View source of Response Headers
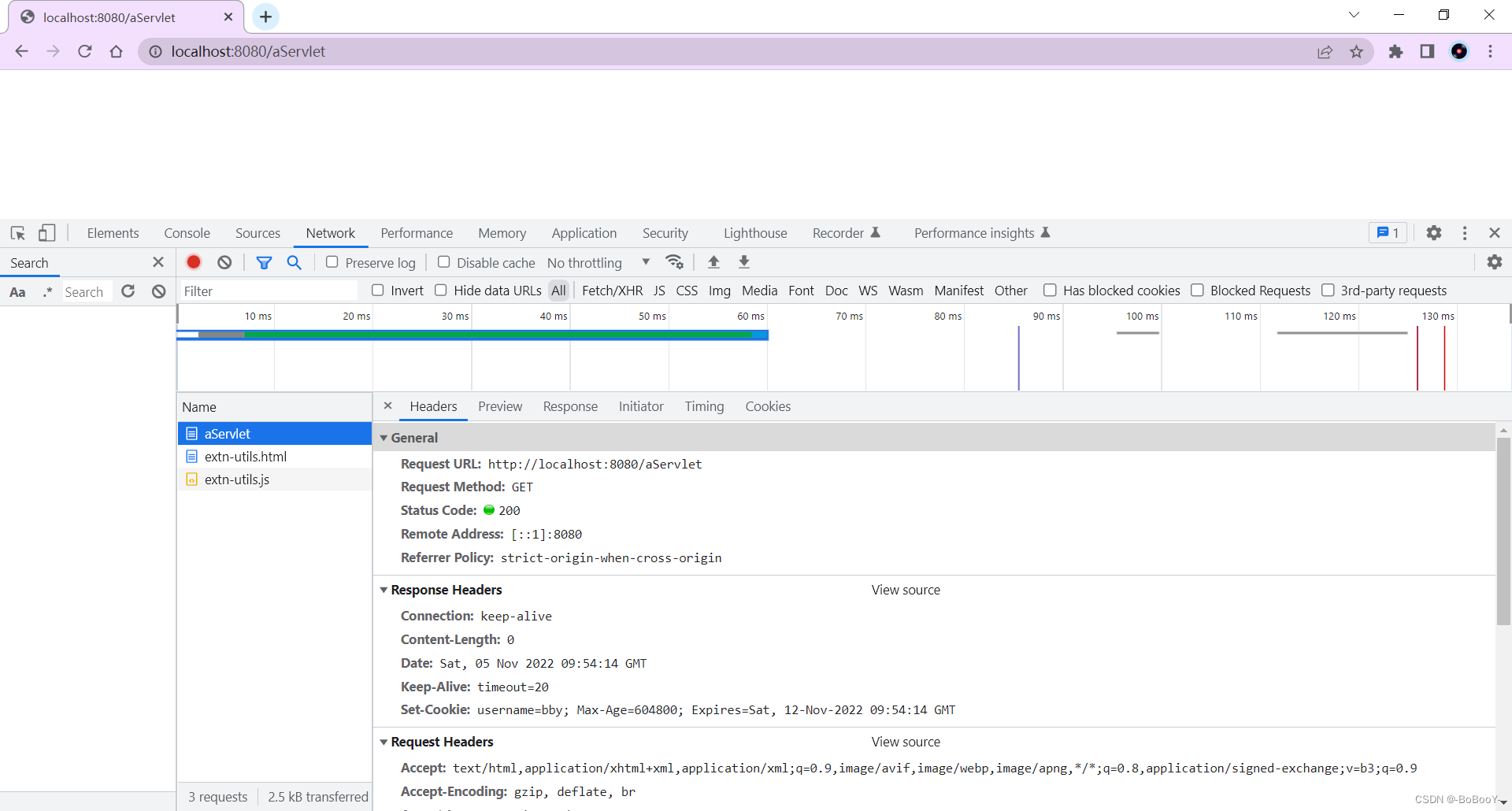Viewport: 1512px width, 811px height. tap(906, 590)
